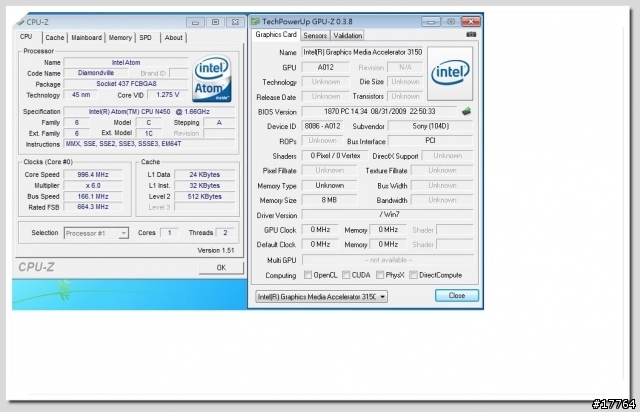640x412 pixels.
Task: Open the Validation tab in GPU-Z
Action: point(347,36)
